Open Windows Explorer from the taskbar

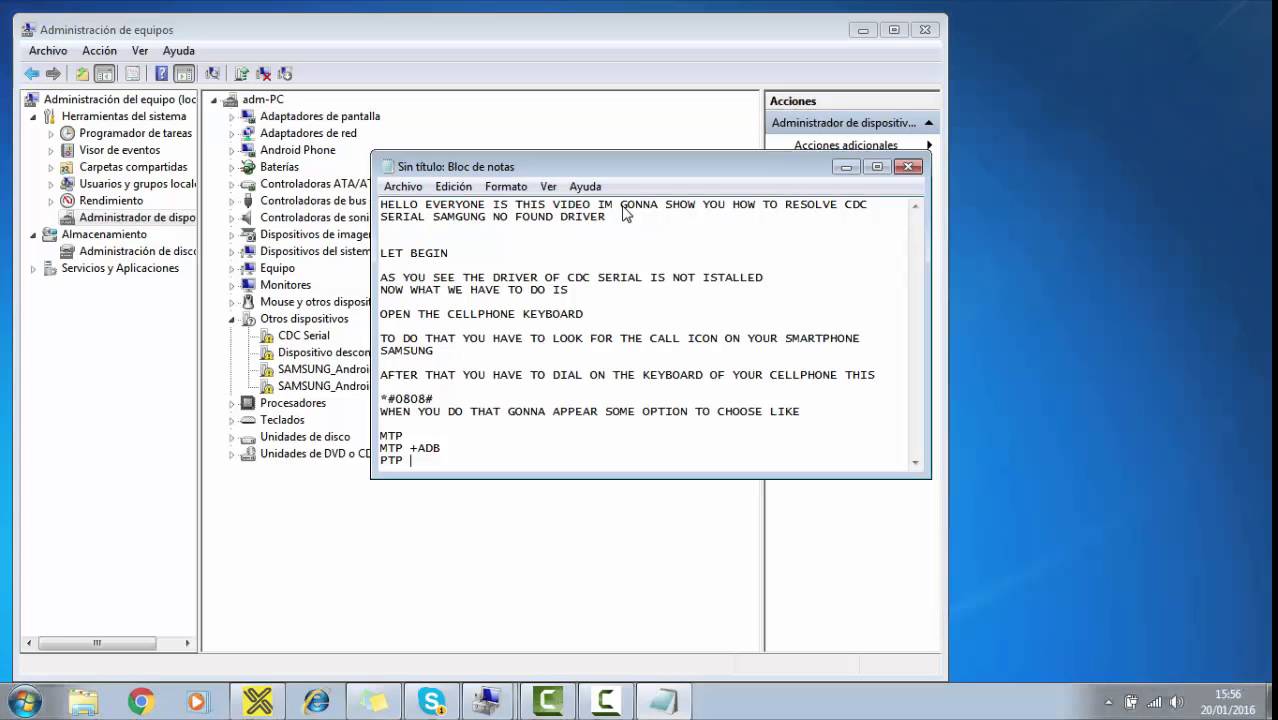pos(84,702)
